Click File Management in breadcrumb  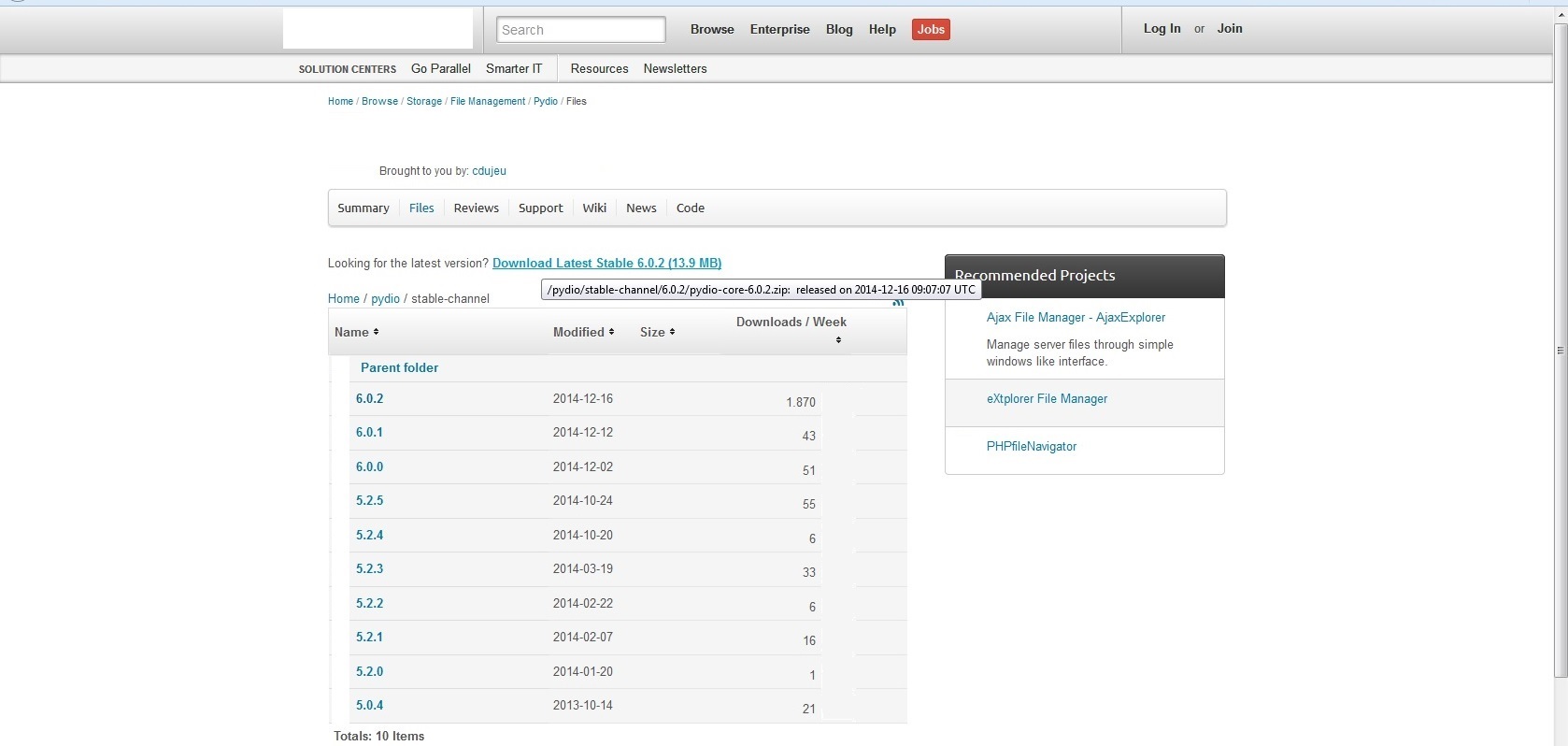pyautogui.click(x=488, y=101)
